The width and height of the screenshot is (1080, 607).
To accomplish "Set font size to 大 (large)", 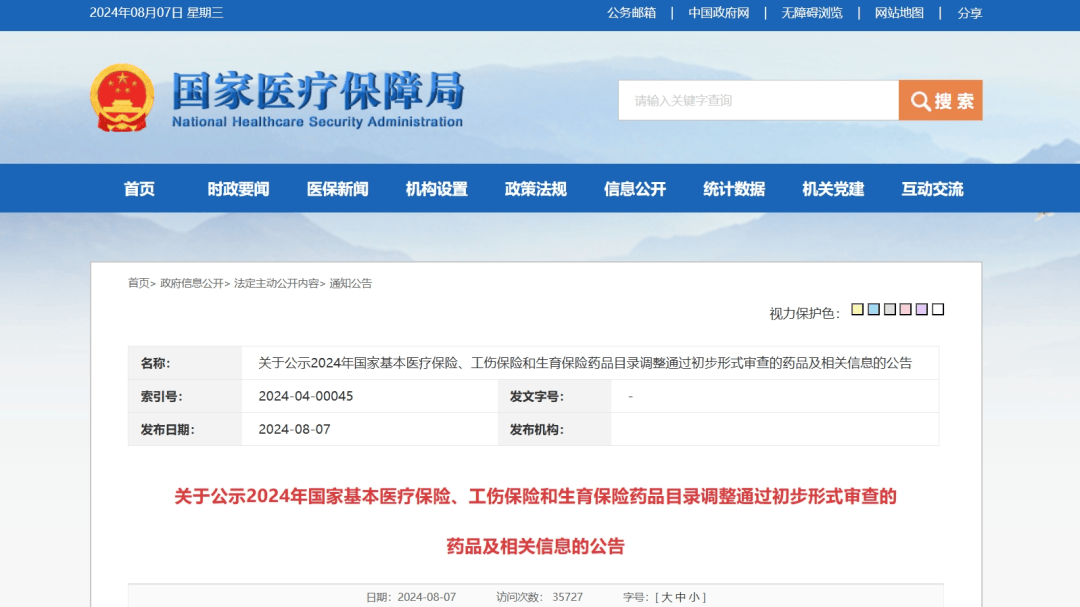I will tap(667, 597).
